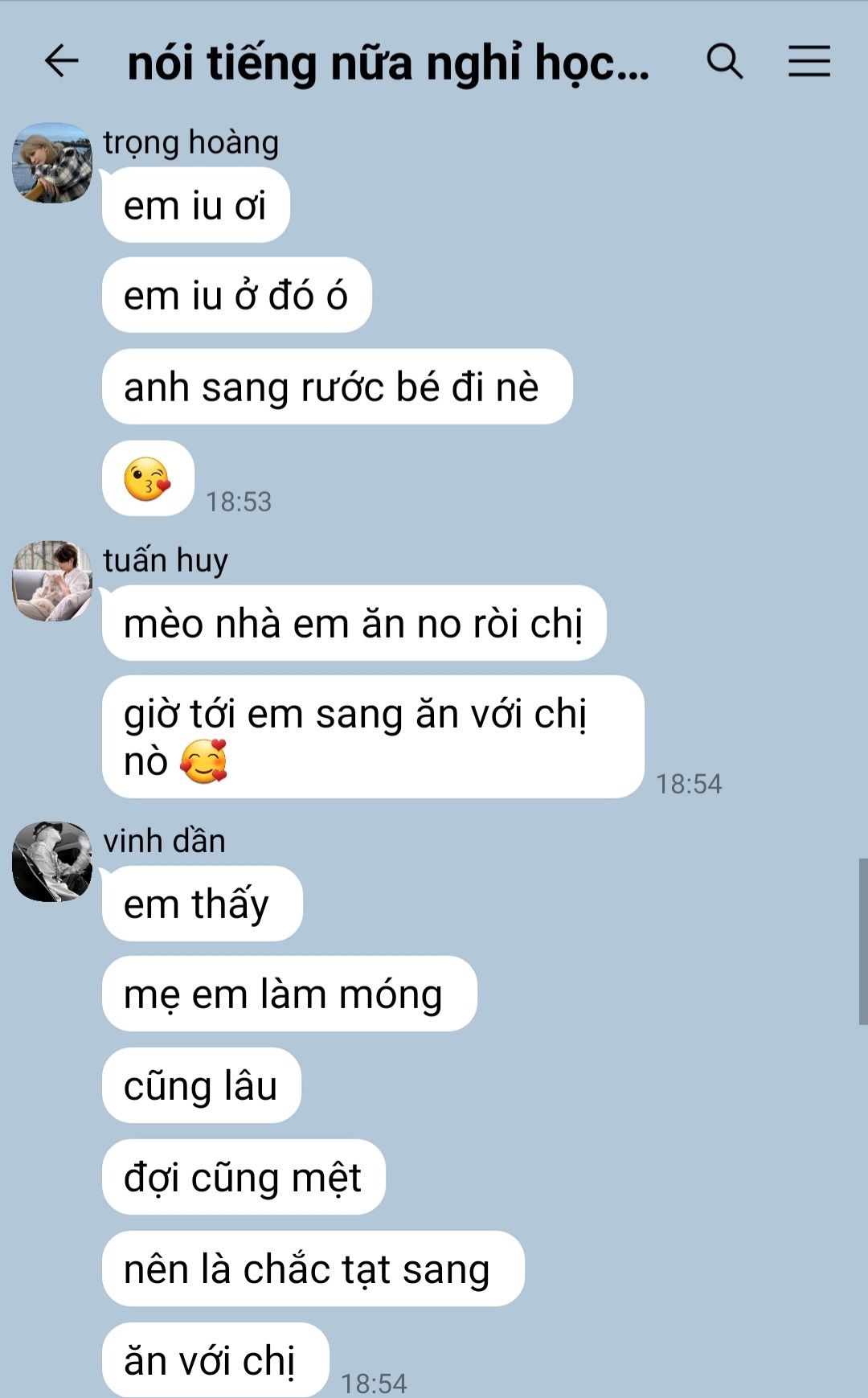Select the 'mèo nhà em ăn no ròi chị' message
Viewport: 868px width, 1398px height.
[x=354, y=623]
